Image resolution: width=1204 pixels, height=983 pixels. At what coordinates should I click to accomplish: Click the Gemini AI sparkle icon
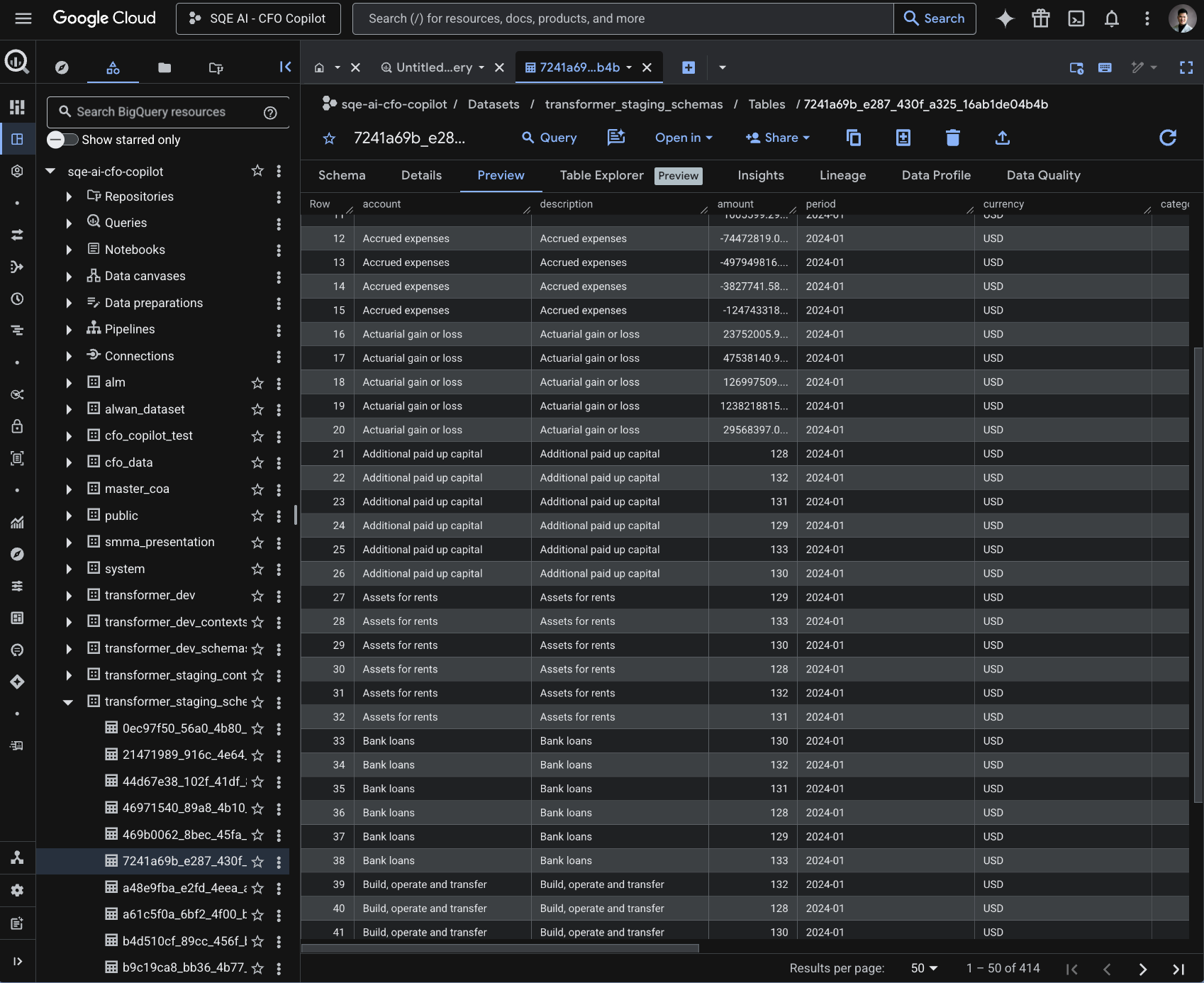1005,19
